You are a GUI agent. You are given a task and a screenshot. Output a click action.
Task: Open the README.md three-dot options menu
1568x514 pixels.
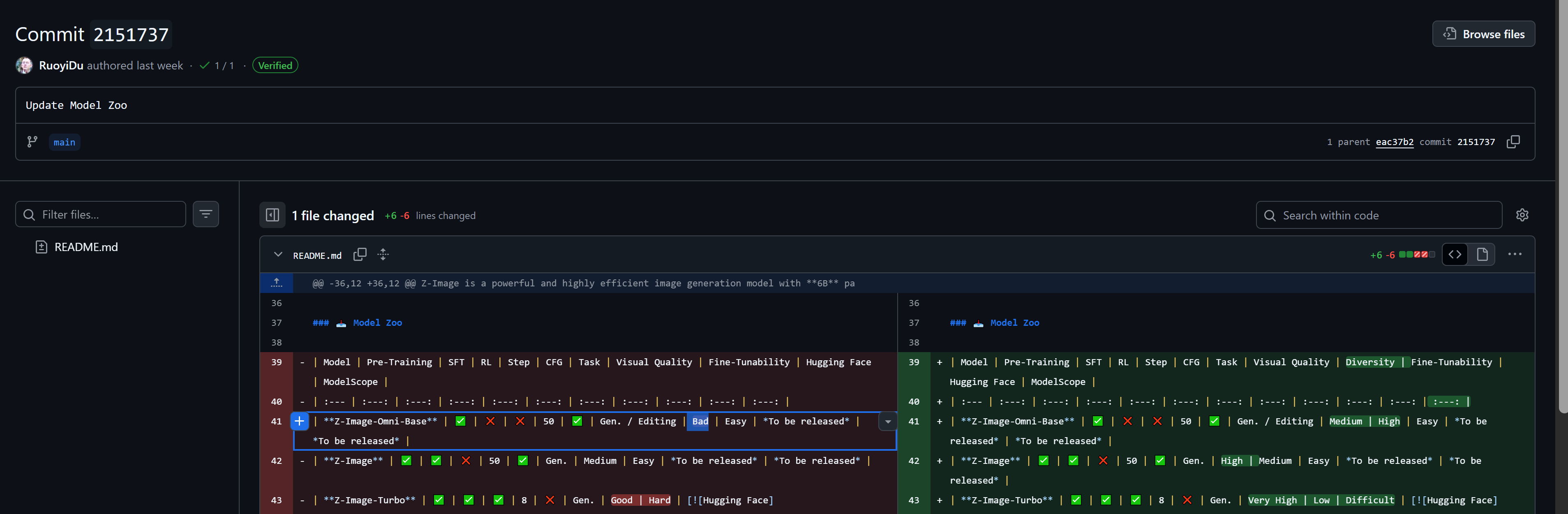(x=1515, y=255)
